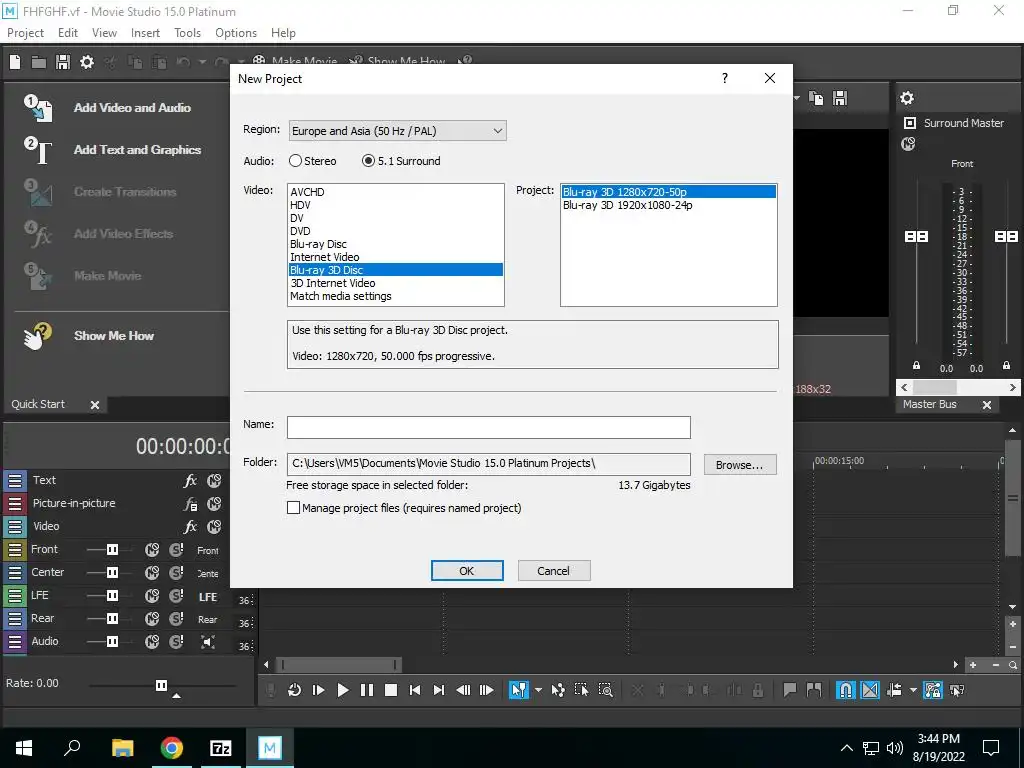
Task: Click the Front track volume slider handle
Action: [112, 550]
